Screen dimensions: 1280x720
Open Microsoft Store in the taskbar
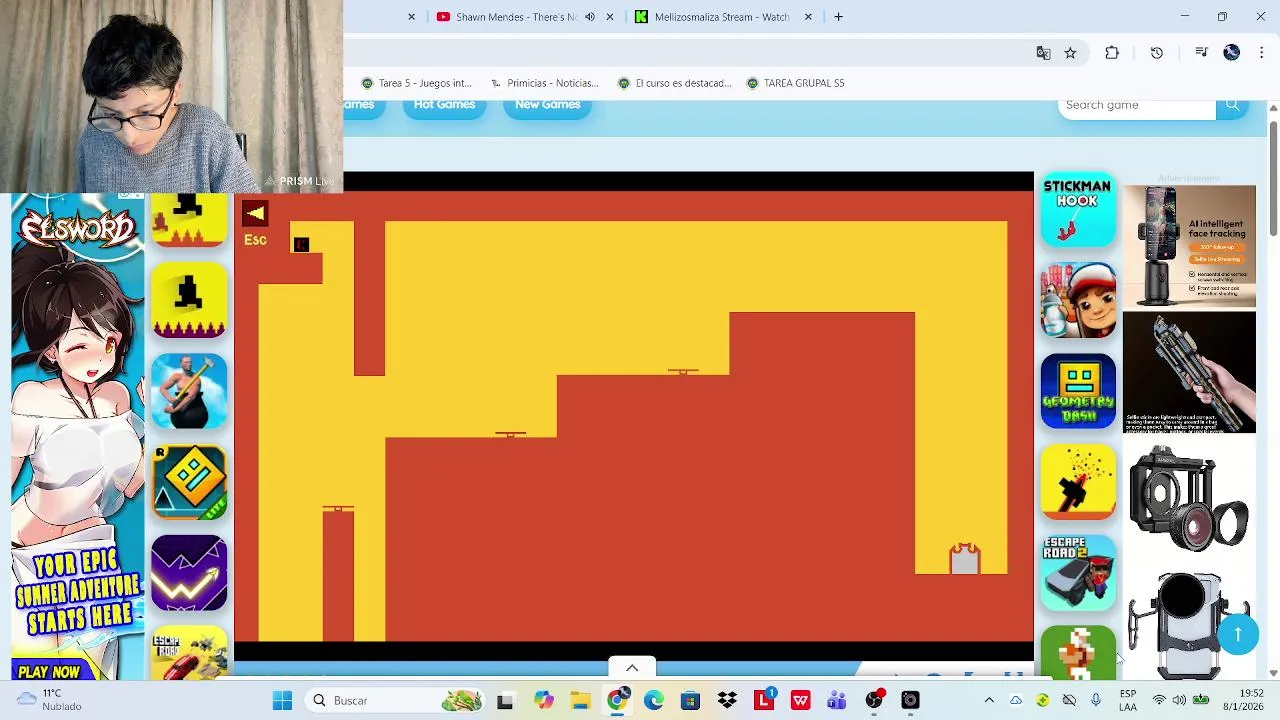click(690, 700)
